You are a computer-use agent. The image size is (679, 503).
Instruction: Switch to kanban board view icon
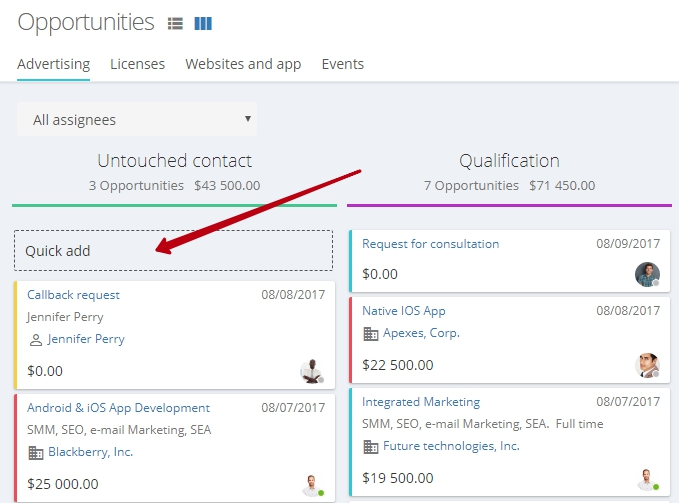coord(203,23)
